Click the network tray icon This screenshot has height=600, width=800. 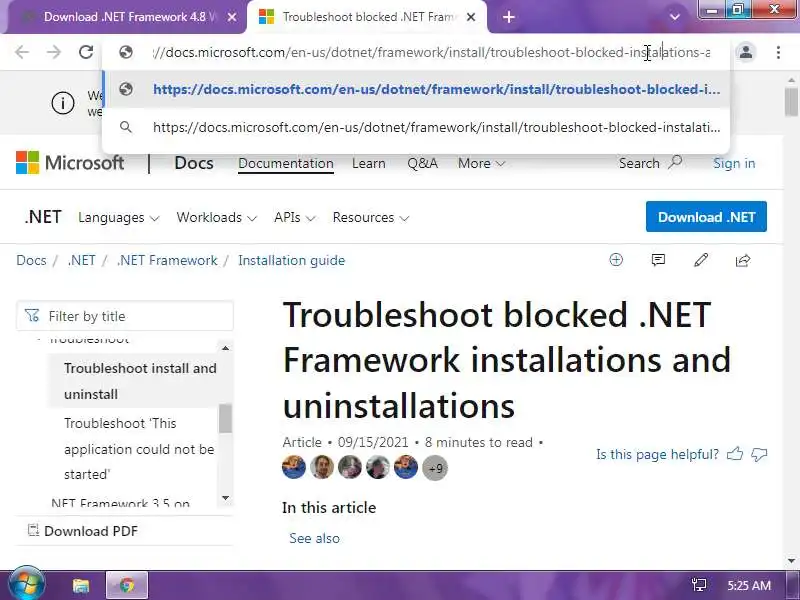698,585
